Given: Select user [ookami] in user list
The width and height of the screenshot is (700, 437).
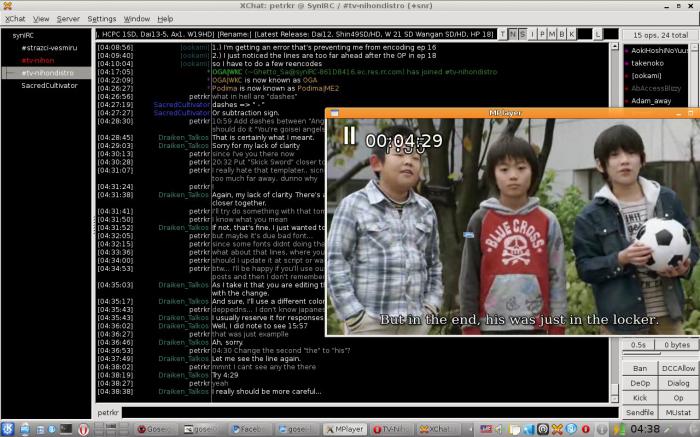Looking at the screenshot, I should 656,75.
